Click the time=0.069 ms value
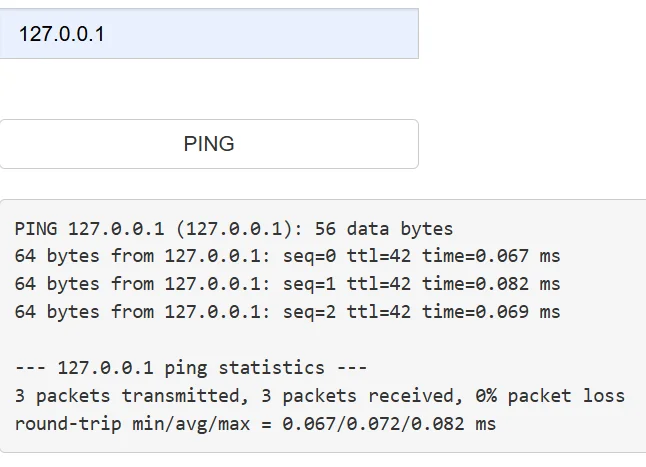The image size is (646, 467). coord(490,312)
